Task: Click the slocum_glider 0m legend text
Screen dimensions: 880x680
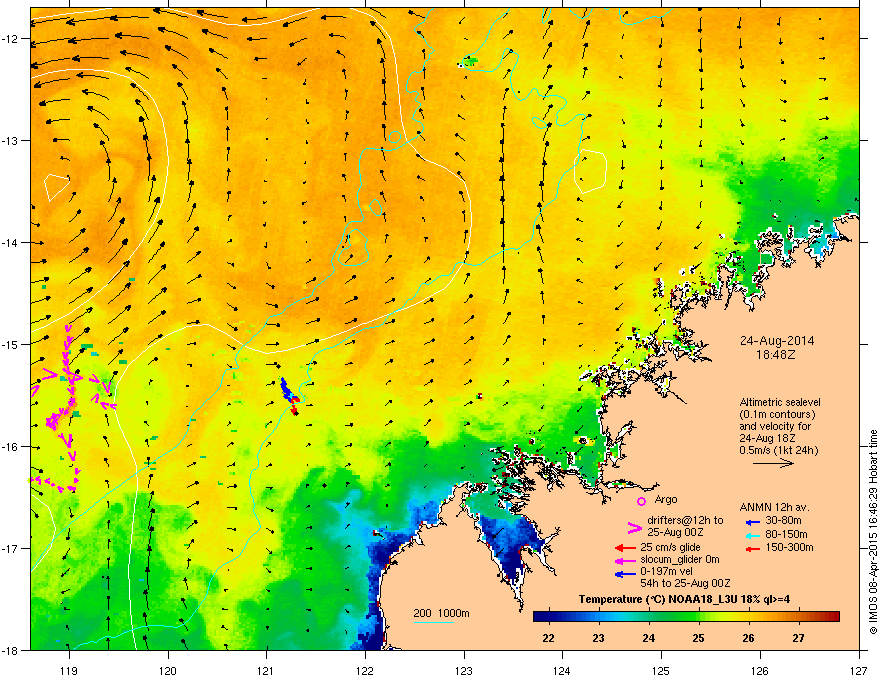Action: coord(680,559)
